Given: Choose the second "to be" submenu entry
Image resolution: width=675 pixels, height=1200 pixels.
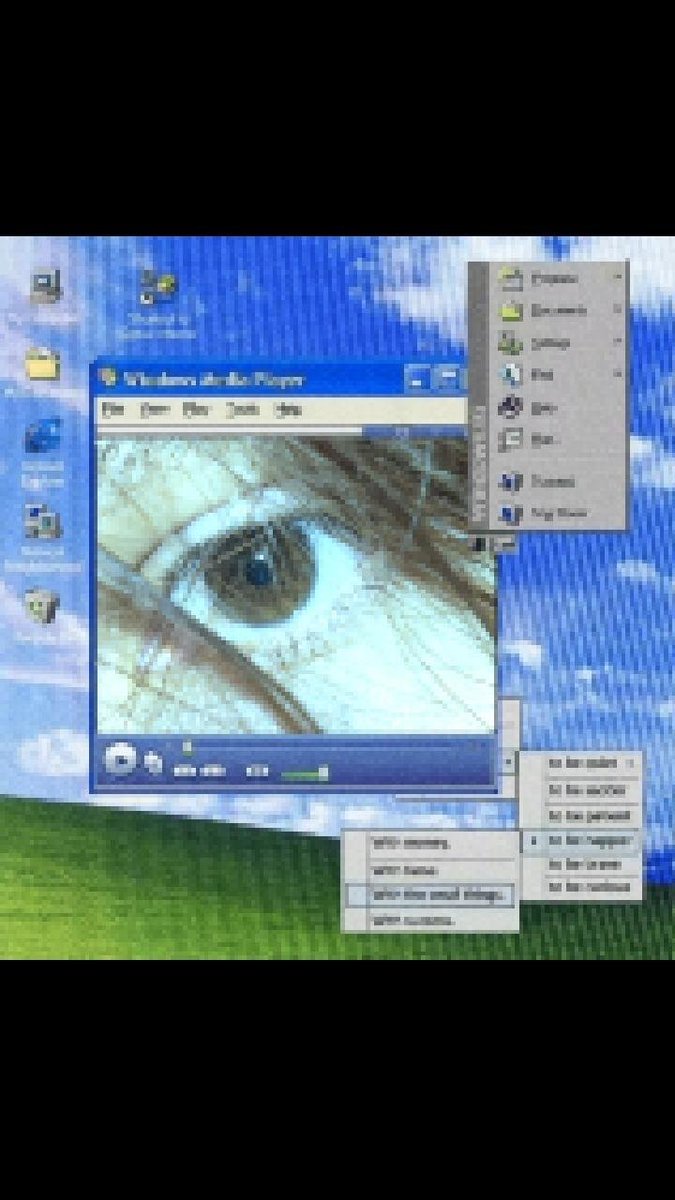Looking at the screenshot, I should tap(582, 790).
